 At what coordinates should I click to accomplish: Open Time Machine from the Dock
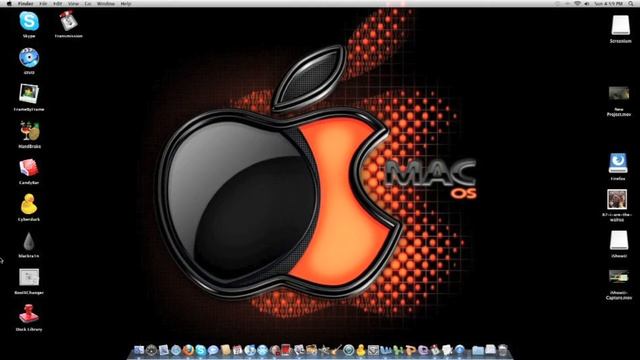coord(349,350)
